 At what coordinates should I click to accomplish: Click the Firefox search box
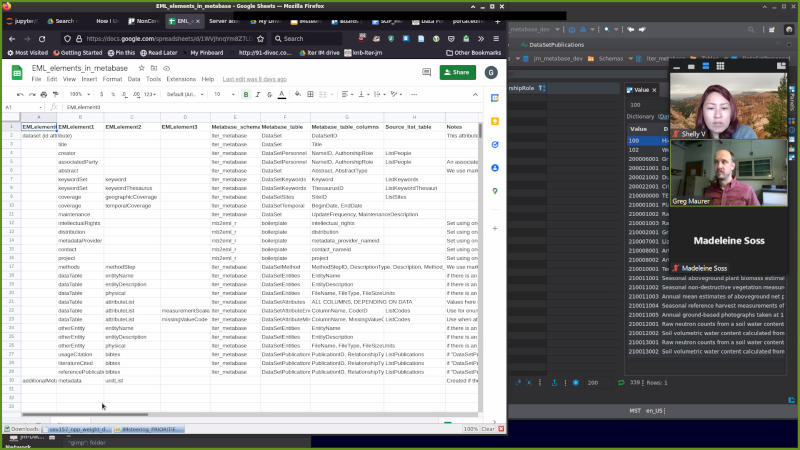pos(306,38)
